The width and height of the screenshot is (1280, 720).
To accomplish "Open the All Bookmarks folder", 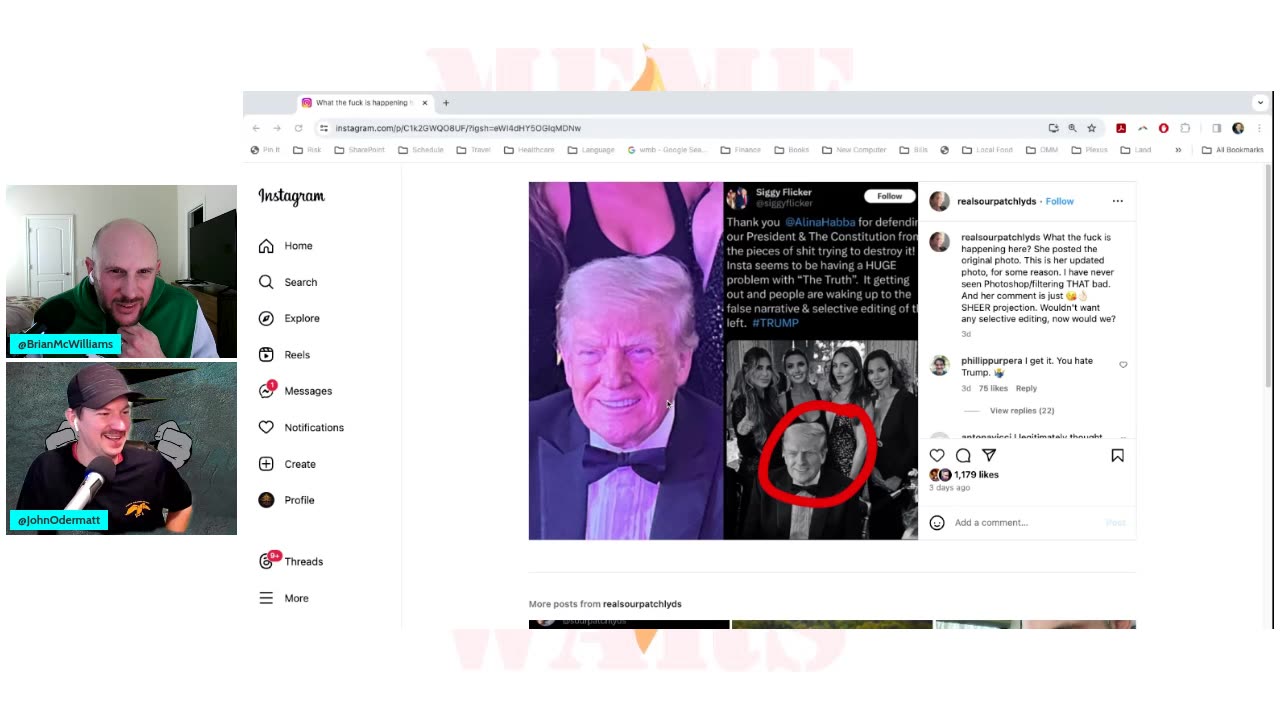I will 1232,150.
